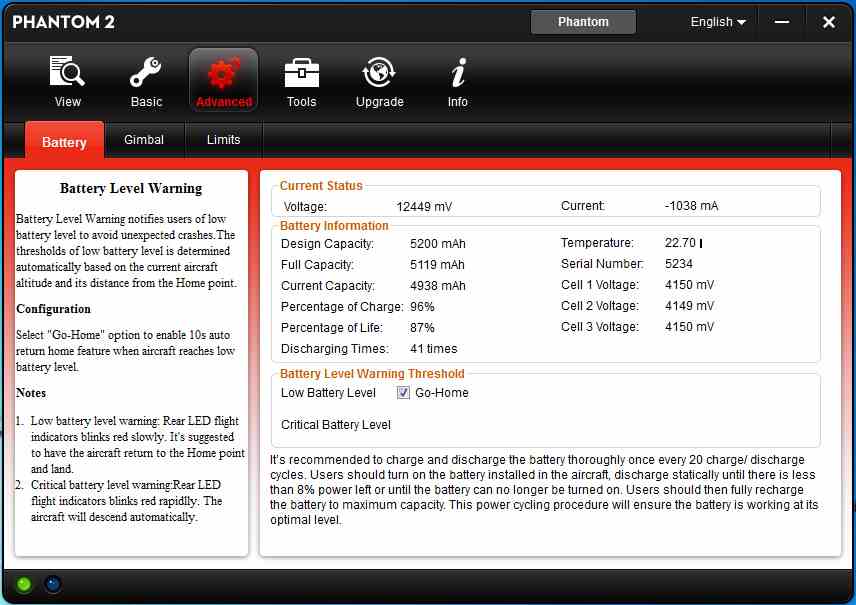Viewport: 856px width, 605px height.
Task: Click the Battery Level Warning heading
Action: pos(131,188)
